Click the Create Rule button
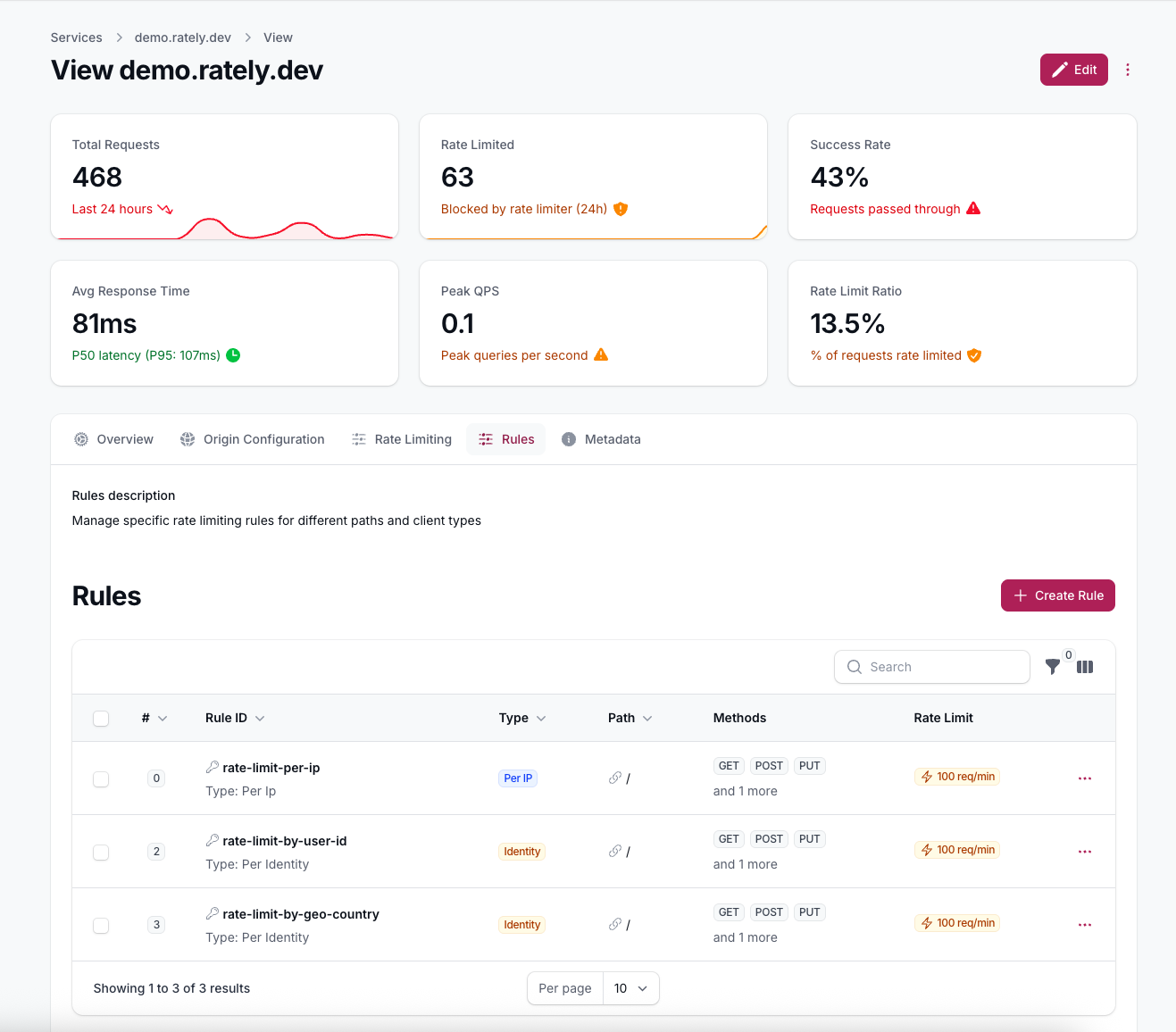1176x1032 pixels. [1057, 595]
